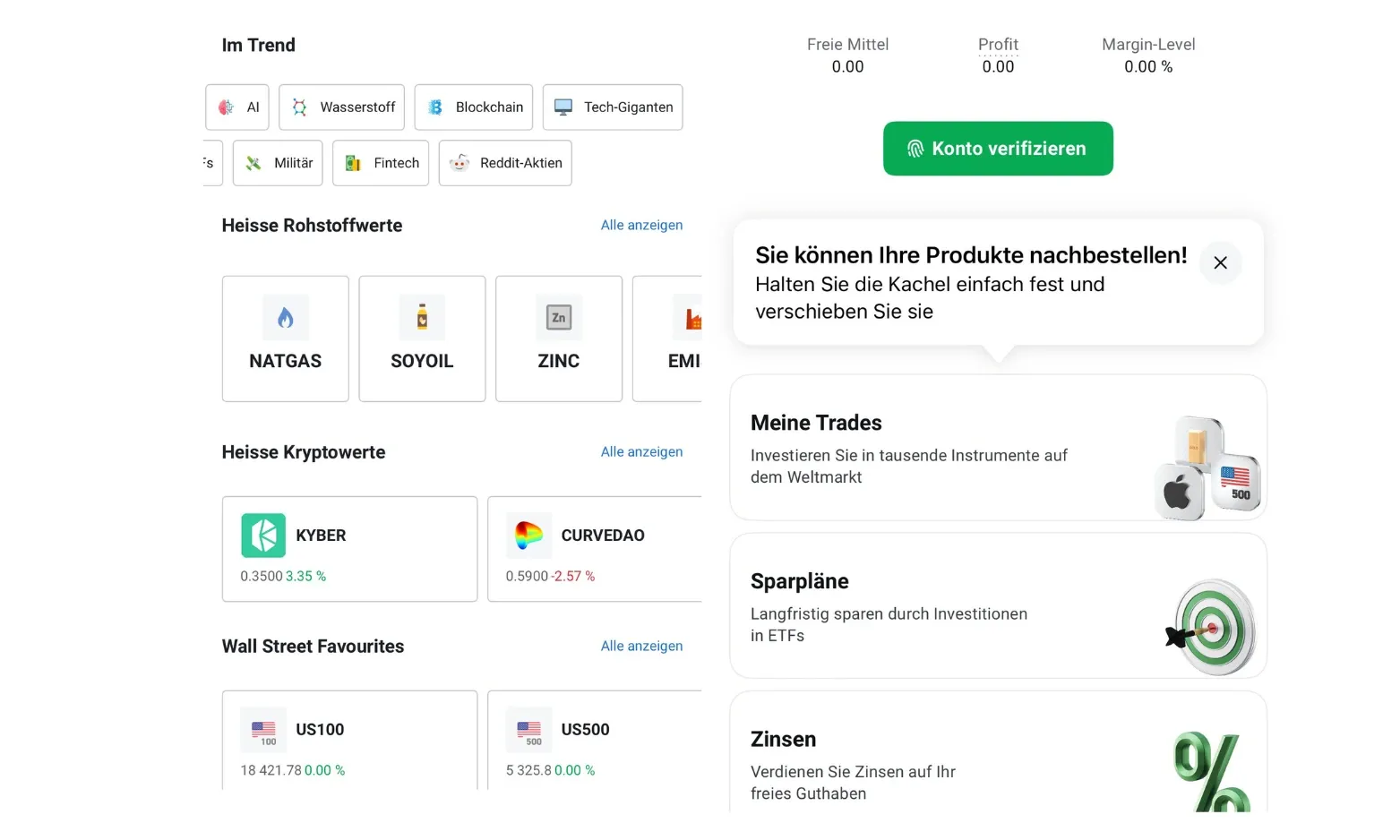The width and height of the screenshot is (1400, 840).
Task: Click the SOYOIL bottle icon
Action: (x=422, y=318)
